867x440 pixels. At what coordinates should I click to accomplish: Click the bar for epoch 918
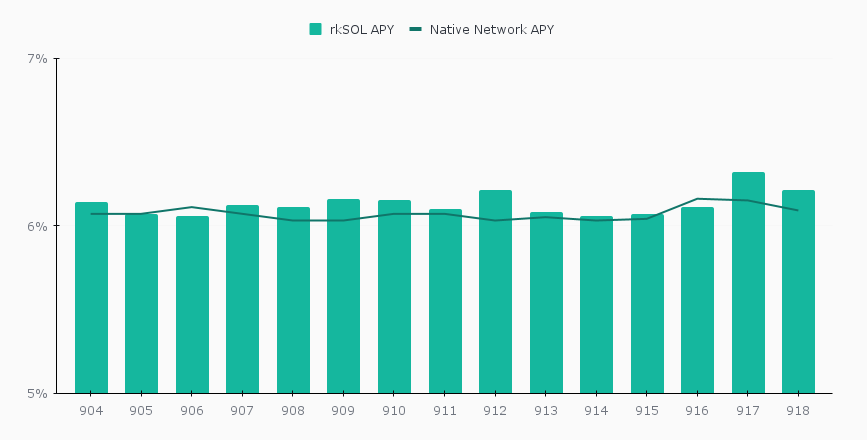[x=798, y=292]
